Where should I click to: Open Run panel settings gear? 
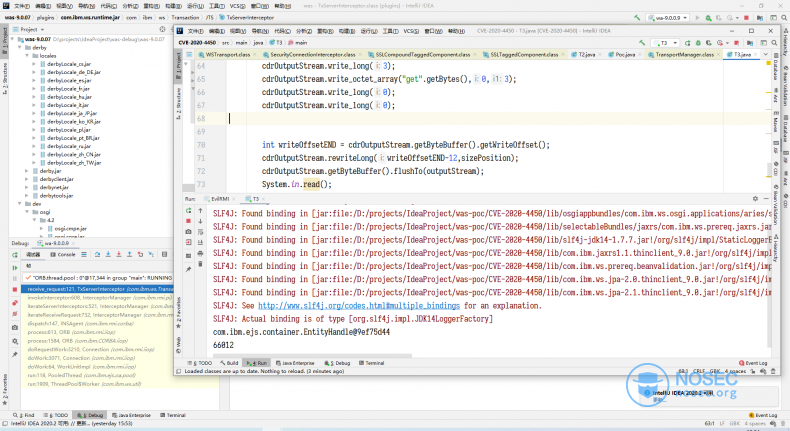tap(755, 199)
